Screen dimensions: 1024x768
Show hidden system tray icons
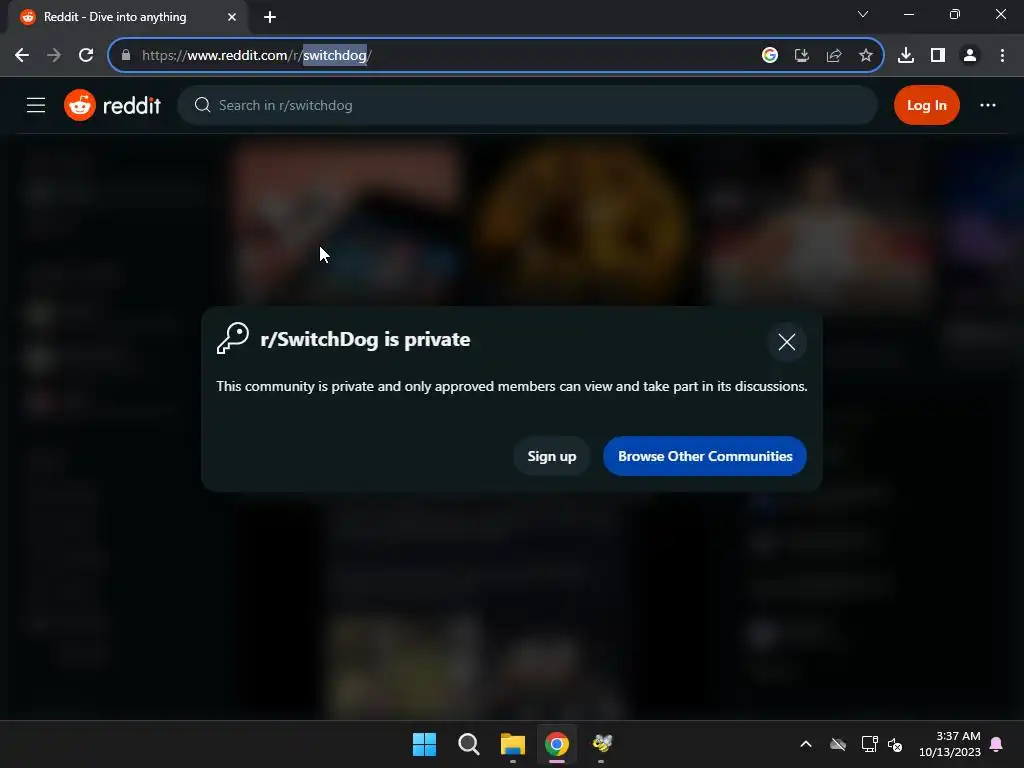tap(806, 744)
